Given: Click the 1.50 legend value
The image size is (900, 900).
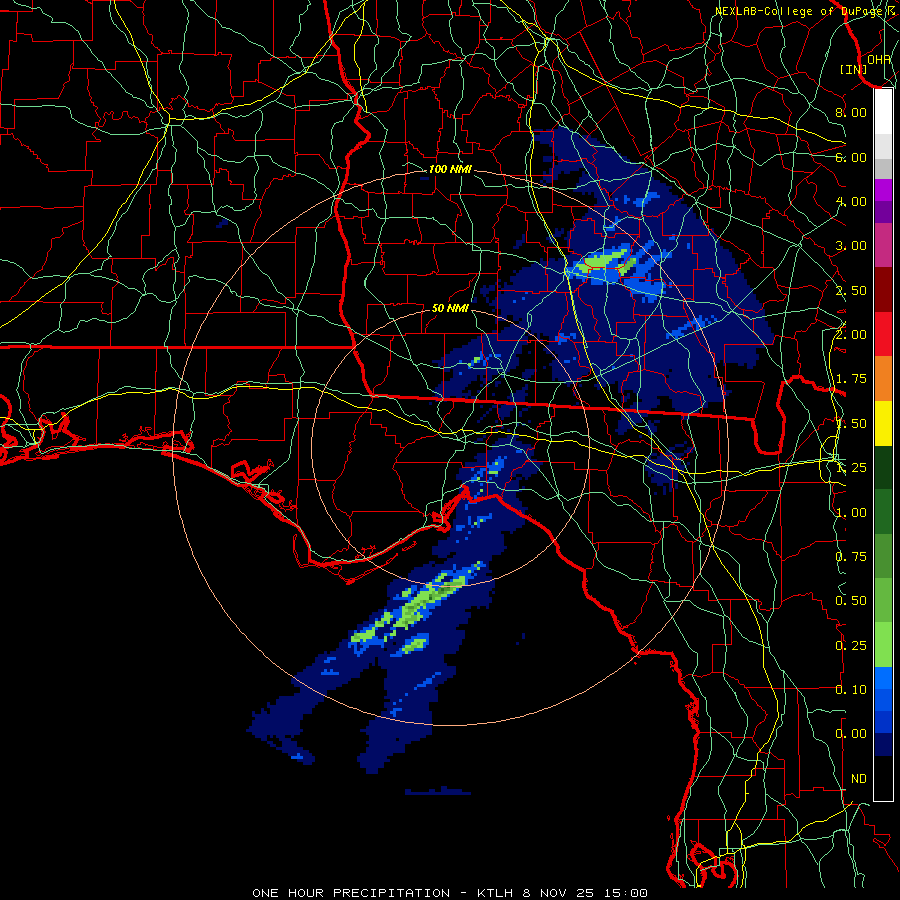Looking at the screenshot, I should click(x=851, y=424).
